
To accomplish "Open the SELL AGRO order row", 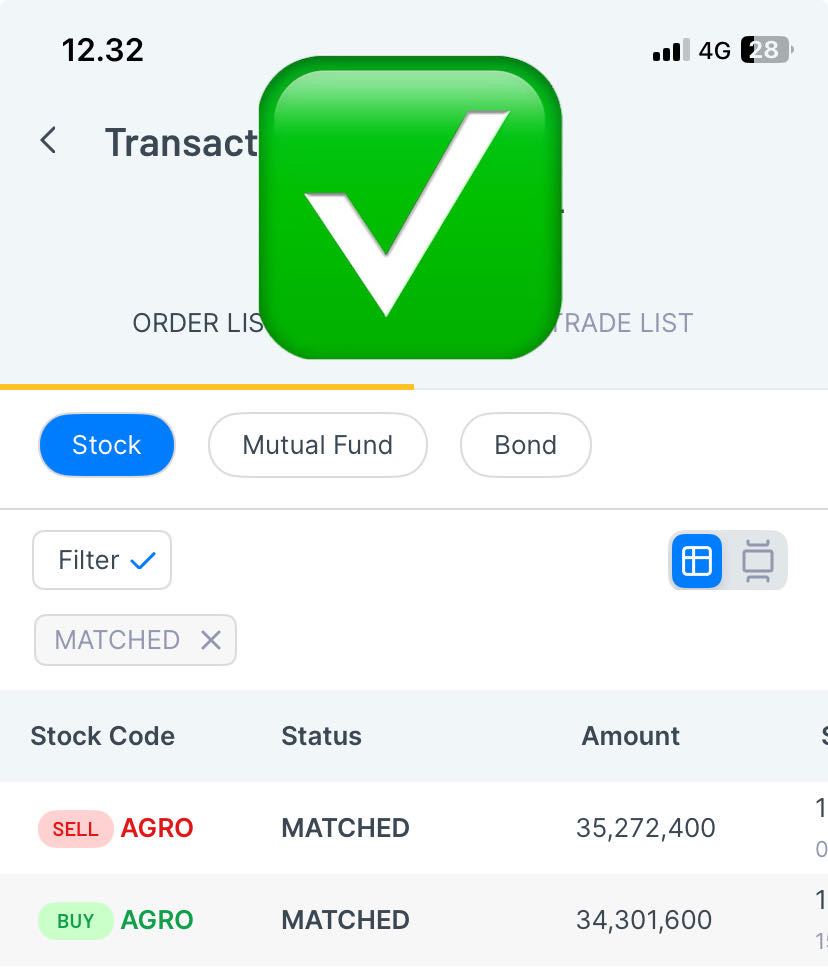I will point(414,828).
